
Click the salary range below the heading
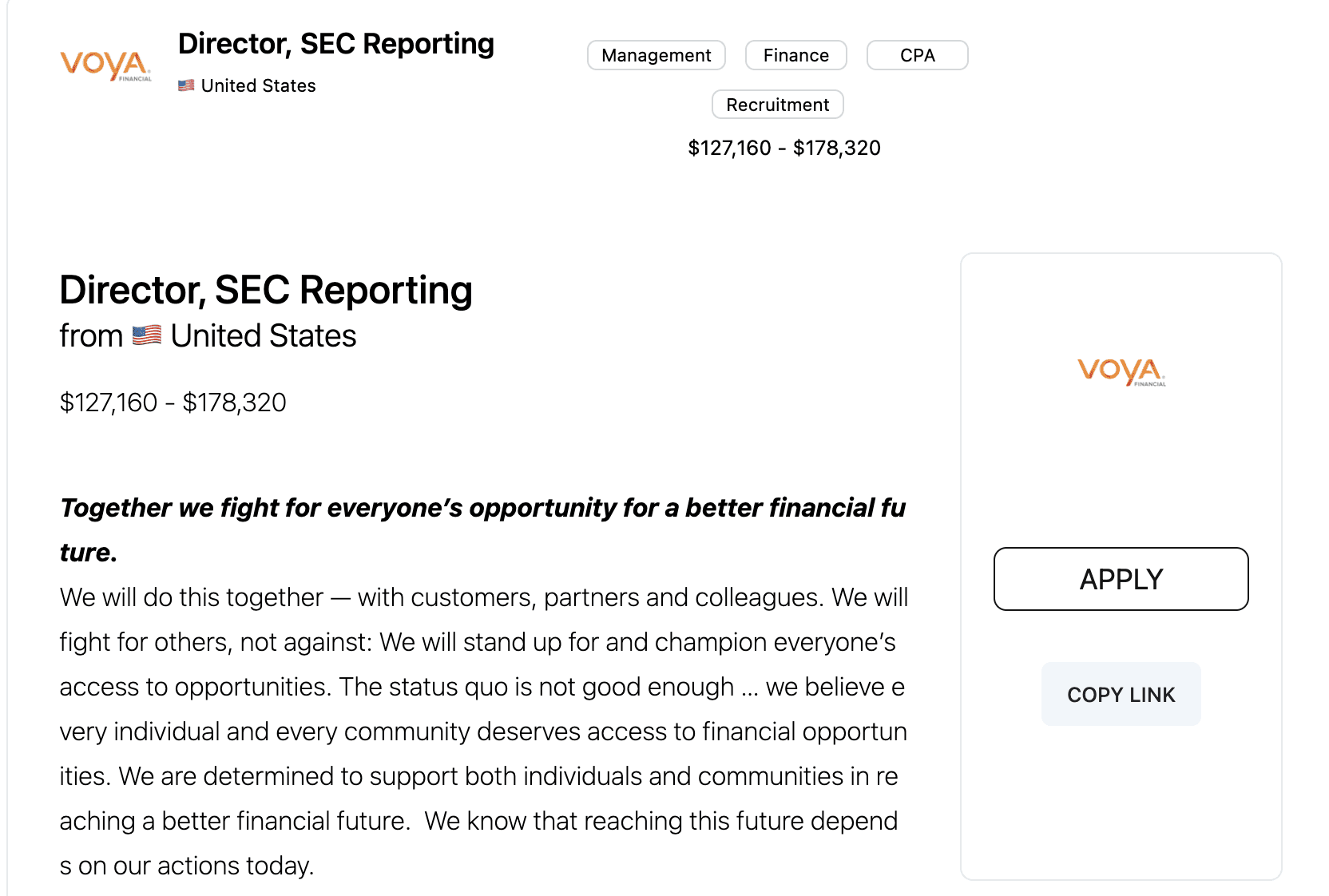coord(173,402)
